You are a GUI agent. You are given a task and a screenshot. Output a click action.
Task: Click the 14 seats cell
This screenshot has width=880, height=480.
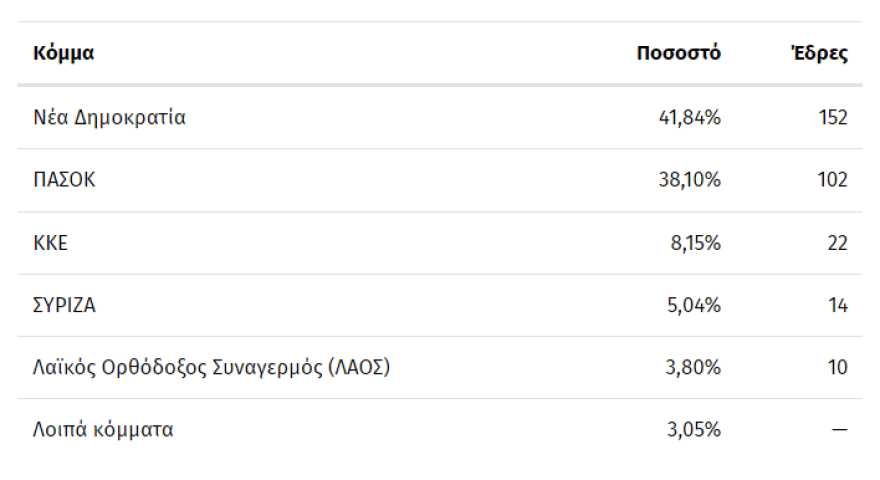pyautogui.click(x=837, y=305)
